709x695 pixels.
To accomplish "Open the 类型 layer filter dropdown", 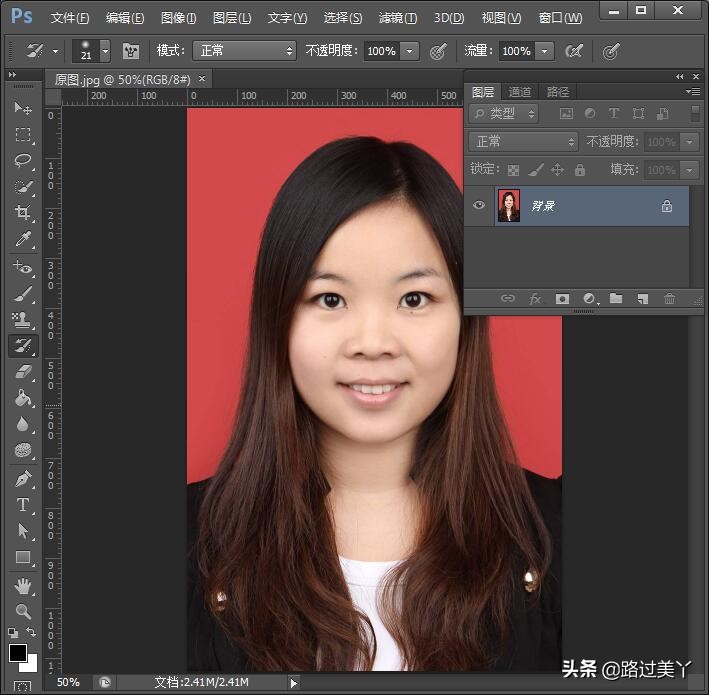I will [x=504, y=114].
